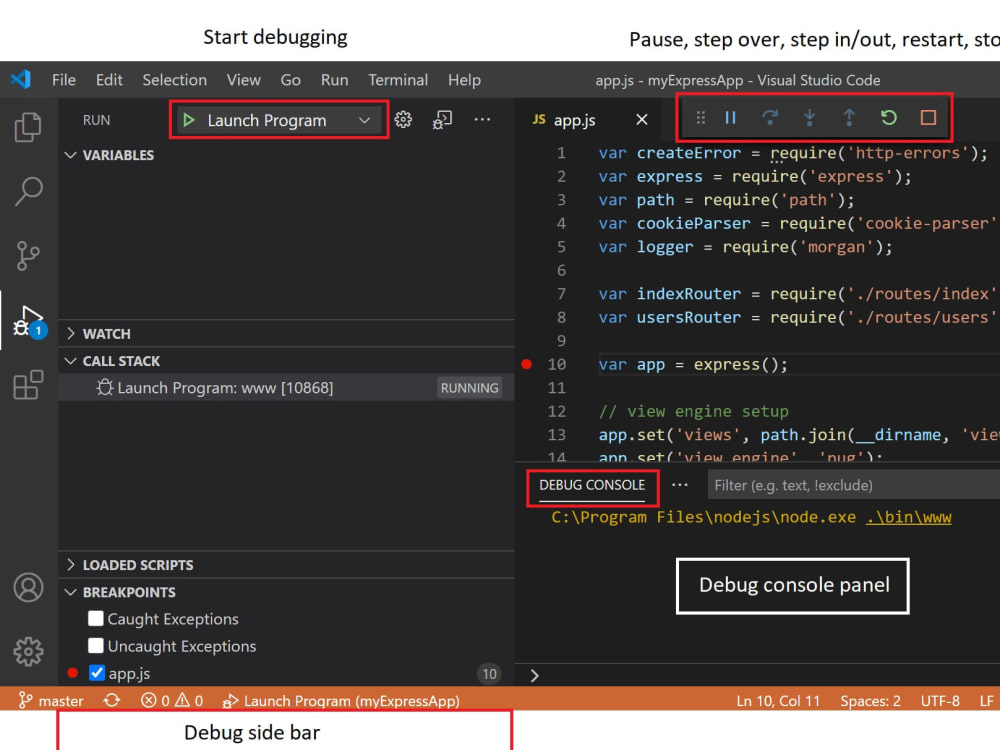This screenshot has width=1000, height=750.
Task: Stop debugging with the red square
Action: pyautogui.click(x=927, y=117)
